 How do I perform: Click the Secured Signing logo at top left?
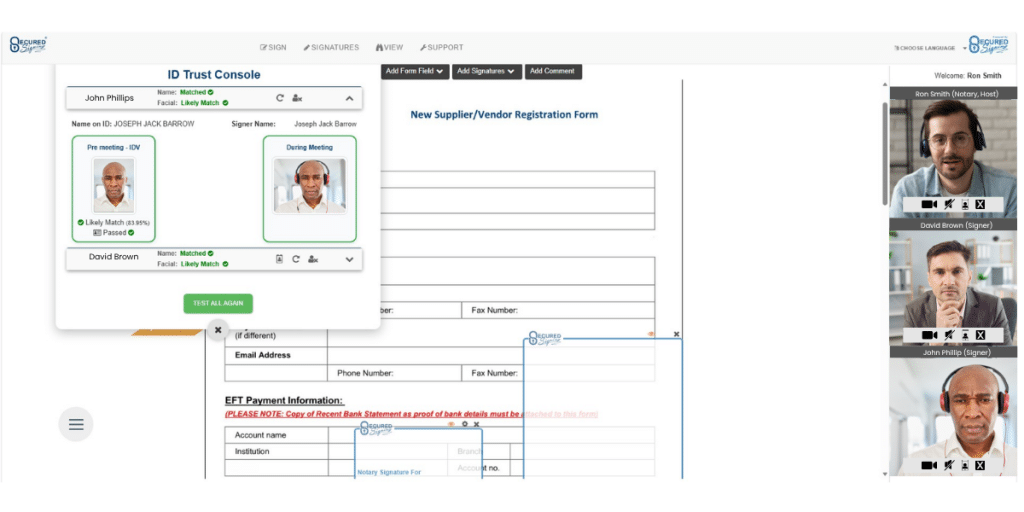(28, 45)
